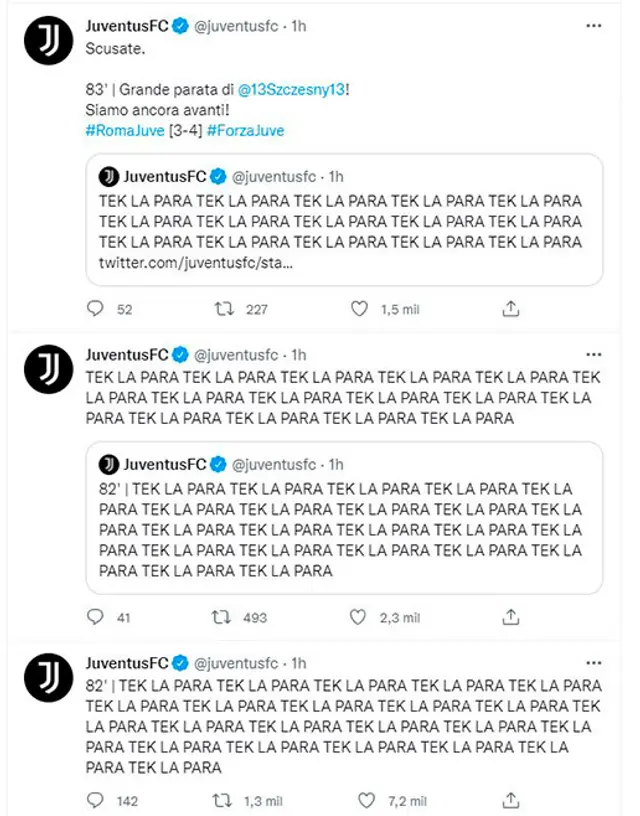Viewport: 640px width, 816px height.
Task: Like the tweet with 2,3 mil likes
Action: 360,617
